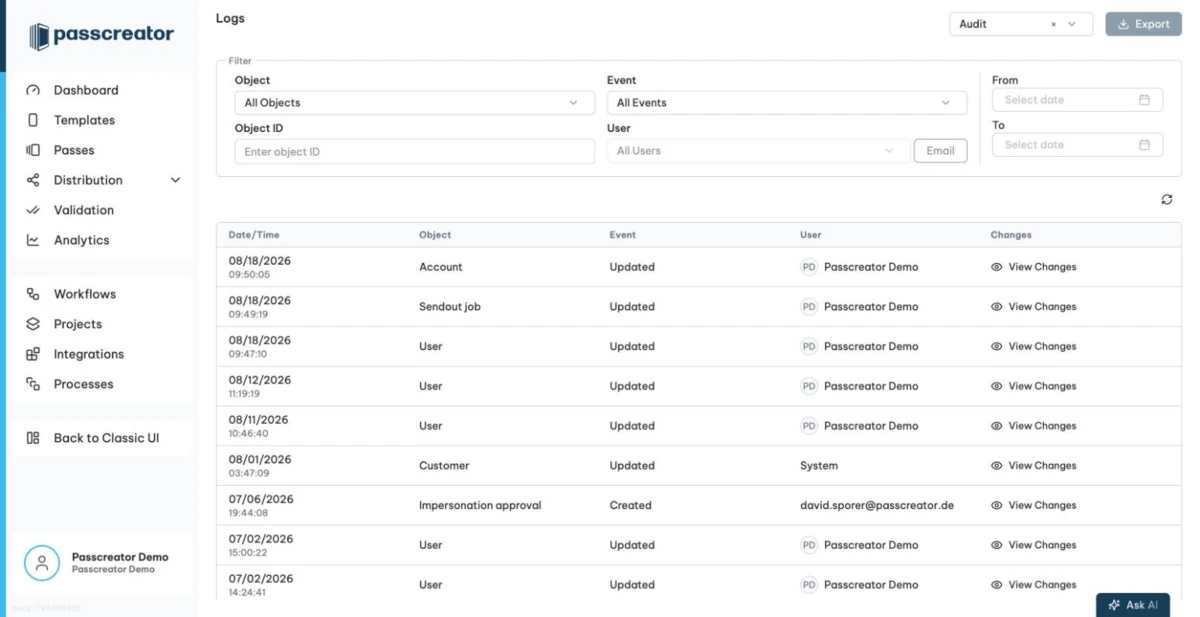
Task: Expand the Distribution submenu chevron
Action: [x=176, y=180]
